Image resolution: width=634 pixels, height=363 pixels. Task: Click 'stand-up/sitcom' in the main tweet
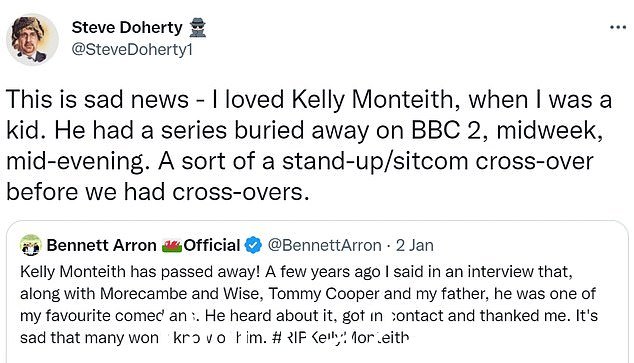click(375, 161)
